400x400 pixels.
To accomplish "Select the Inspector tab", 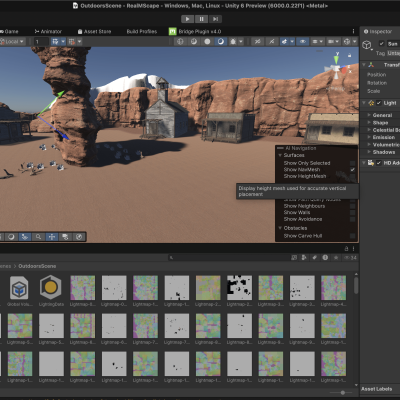I will pos(378,32).
